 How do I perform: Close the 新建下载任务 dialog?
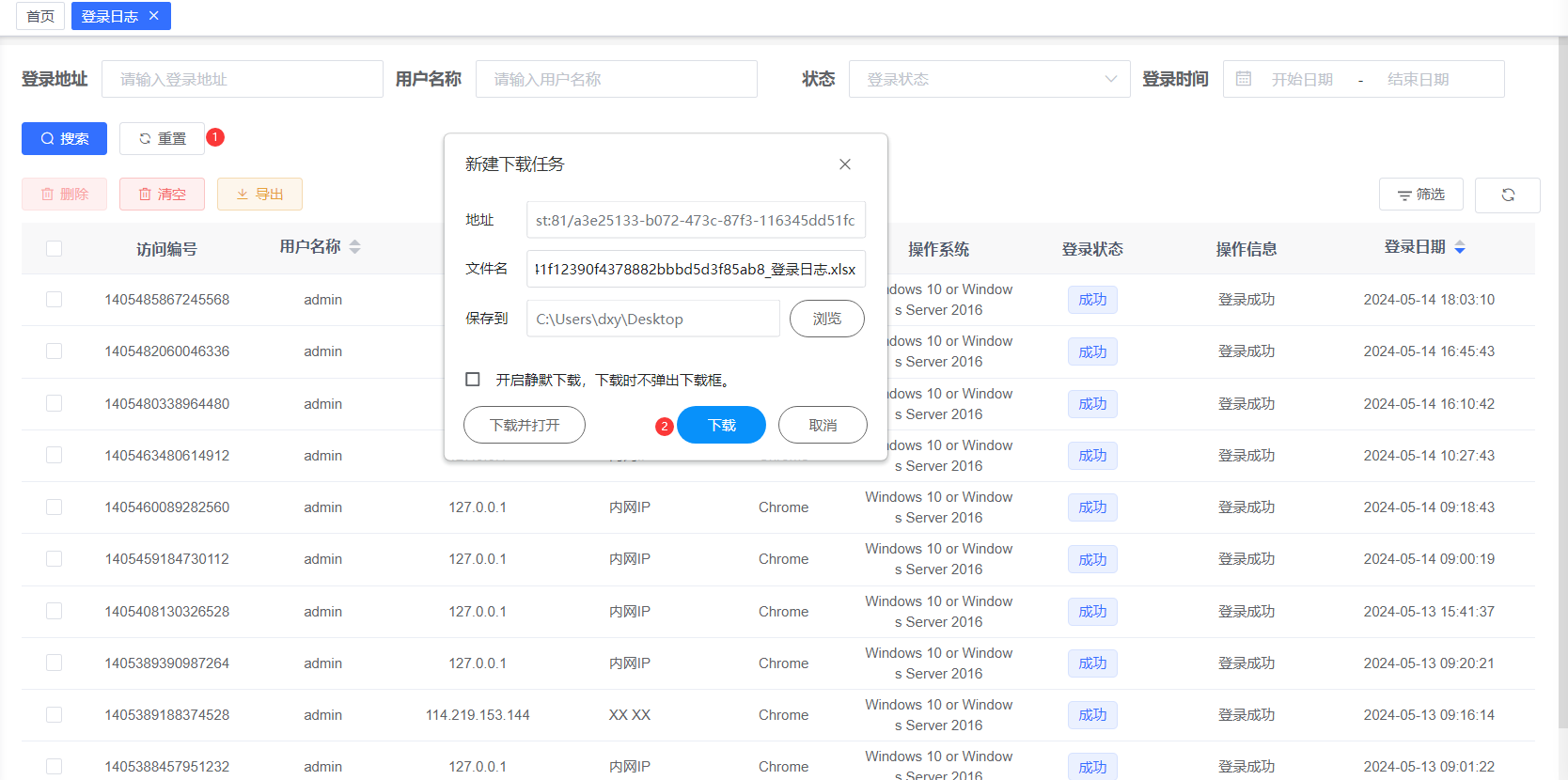[845, 164]
